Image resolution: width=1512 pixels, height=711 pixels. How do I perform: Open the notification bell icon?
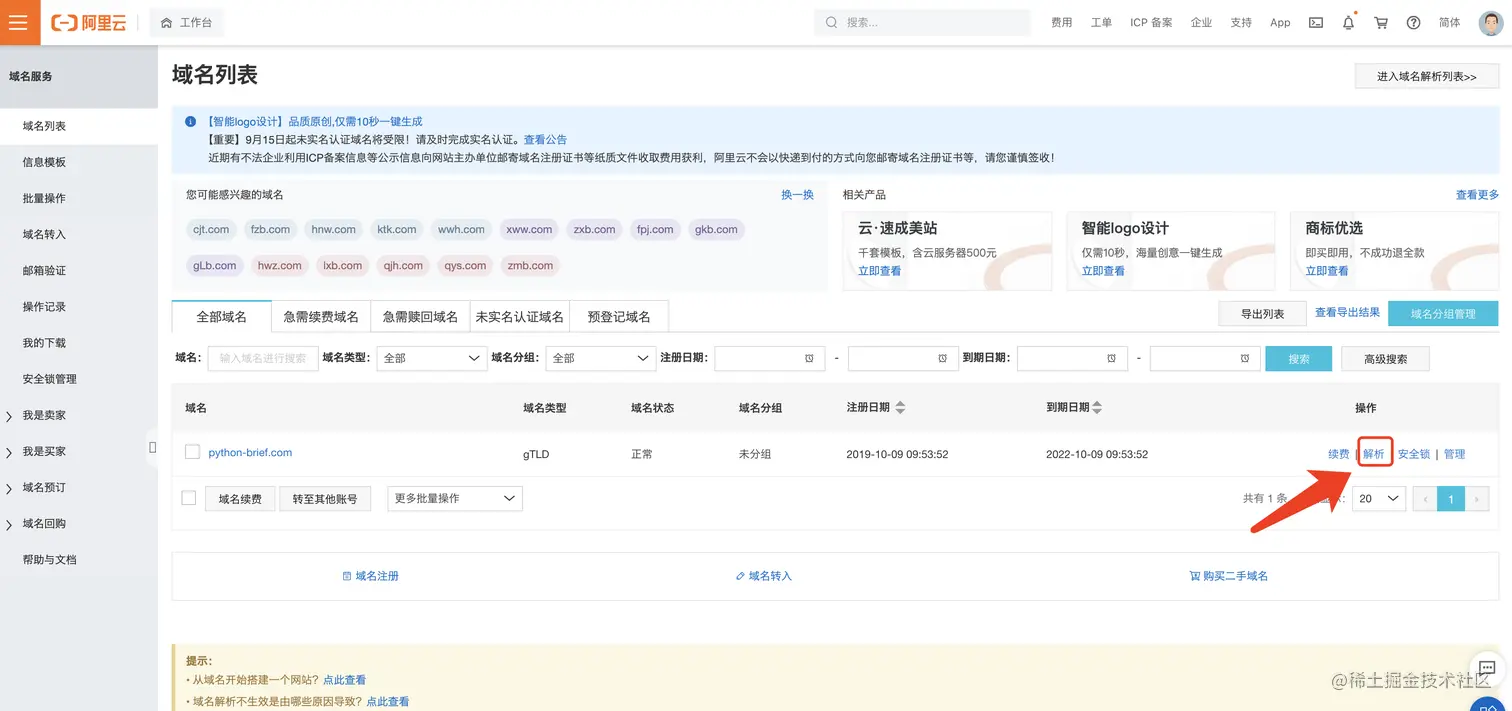click(x=1348, y=22)
